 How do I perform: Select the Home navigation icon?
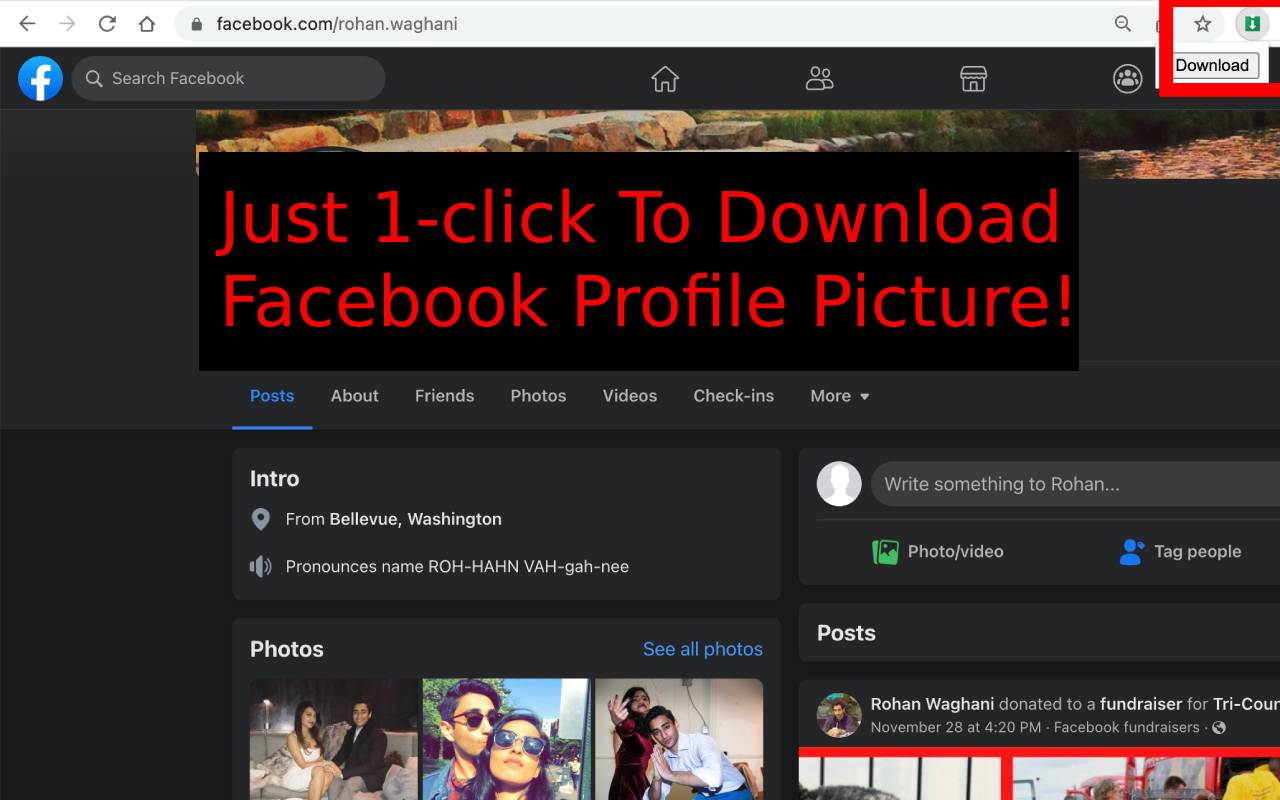[x=665, y=77]
